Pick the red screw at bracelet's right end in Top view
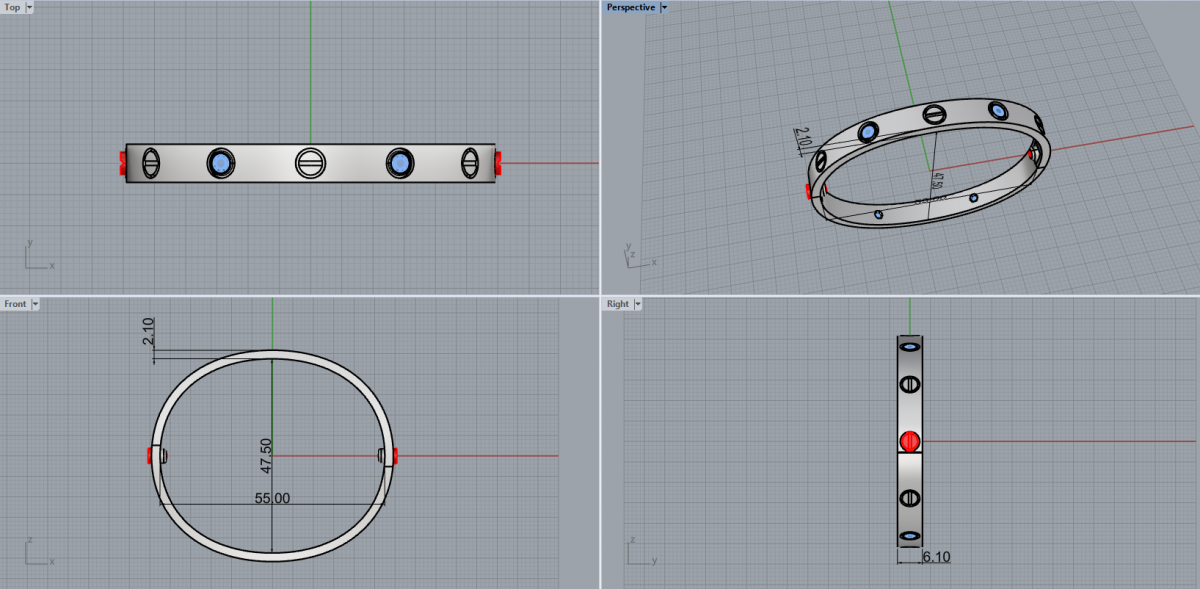The height and width of the screenshot is (589, 1200). [x=498, y=162]
